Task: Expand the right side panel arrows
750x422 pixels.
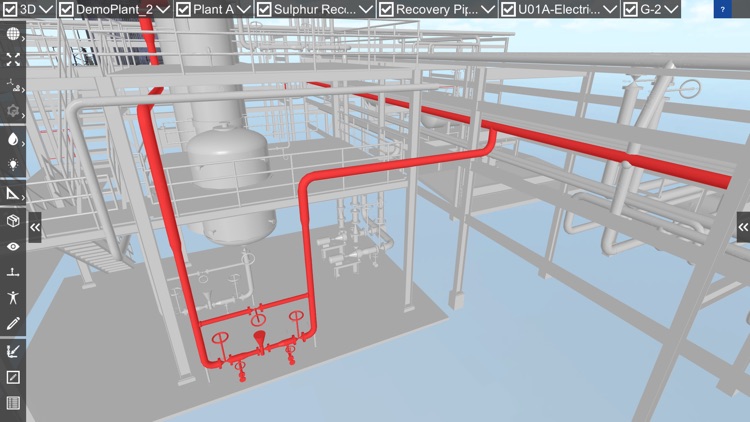Action: click(743, 227)
